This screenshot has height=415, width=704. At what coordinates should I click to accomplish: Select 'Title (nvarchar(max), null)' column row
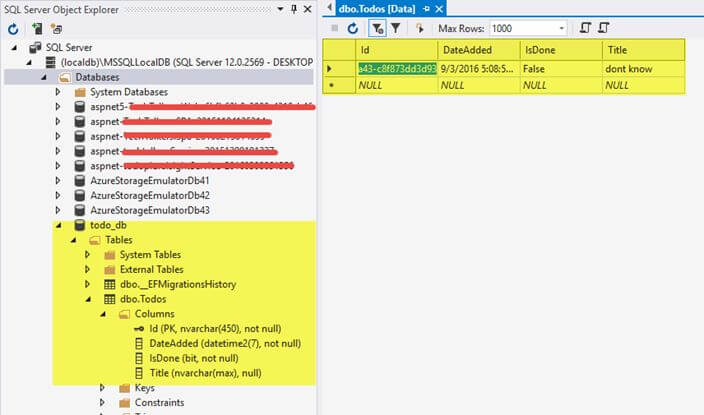pos(205,373)
